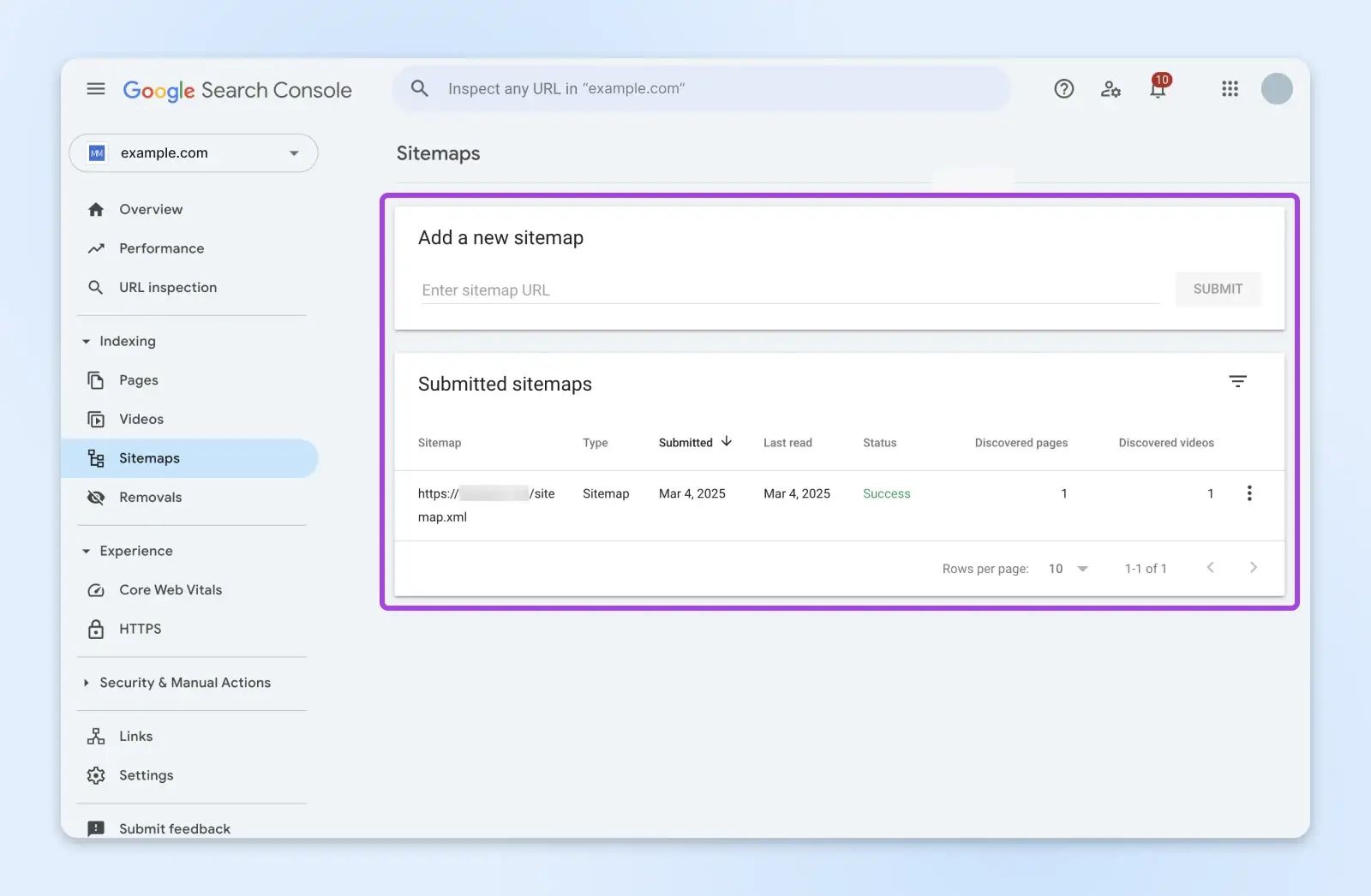Open the hamburger main menu
Image resolution: width=1371 pixels, height=896 pixels.
tap(96, 89)
